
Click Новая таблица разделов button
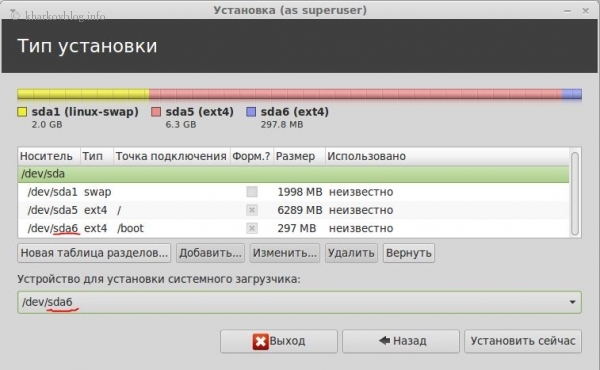[x=94, y=253]
